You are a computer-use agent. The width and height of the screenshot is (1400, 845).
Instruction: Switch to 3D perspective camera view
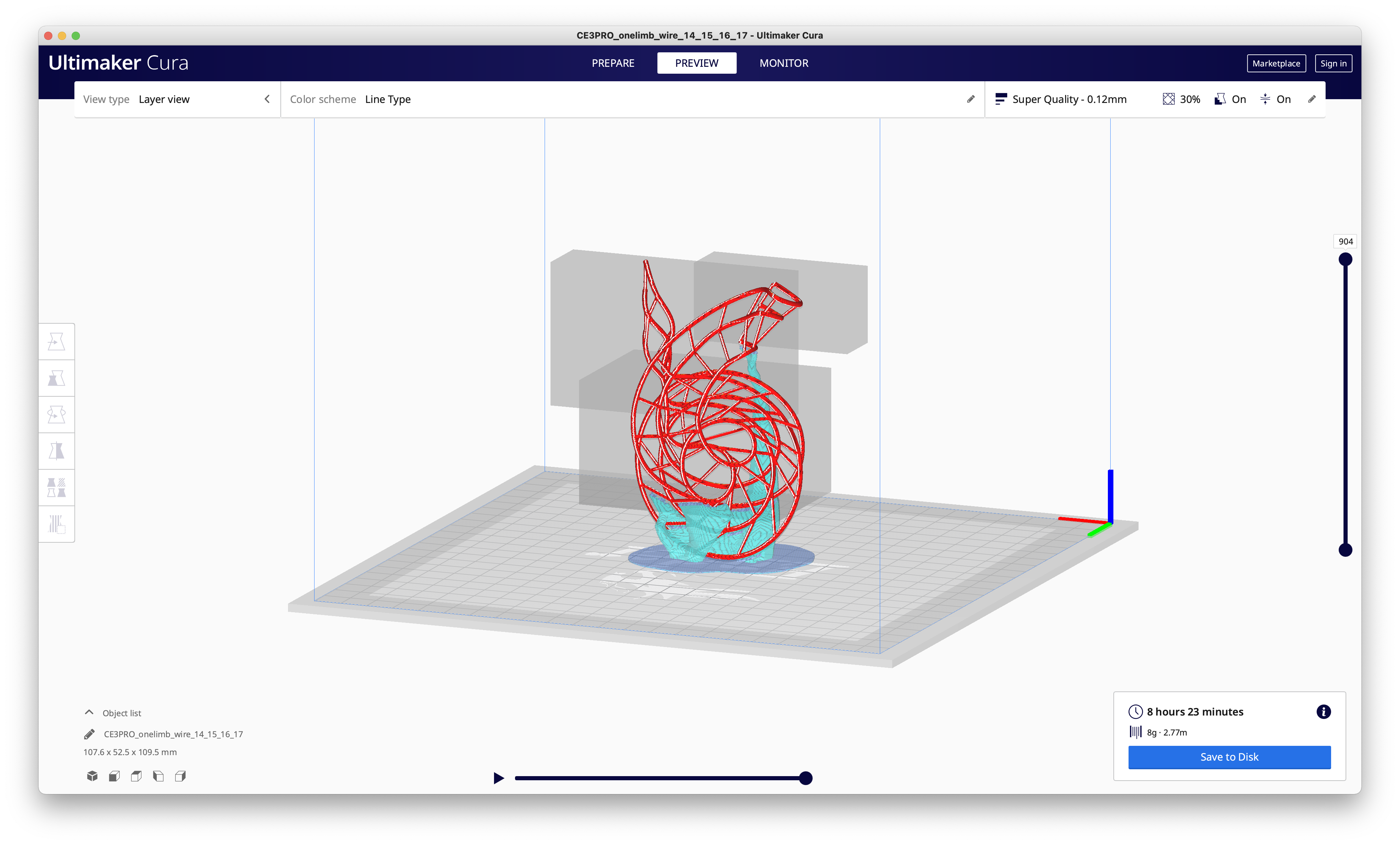(x=92, y=776)
